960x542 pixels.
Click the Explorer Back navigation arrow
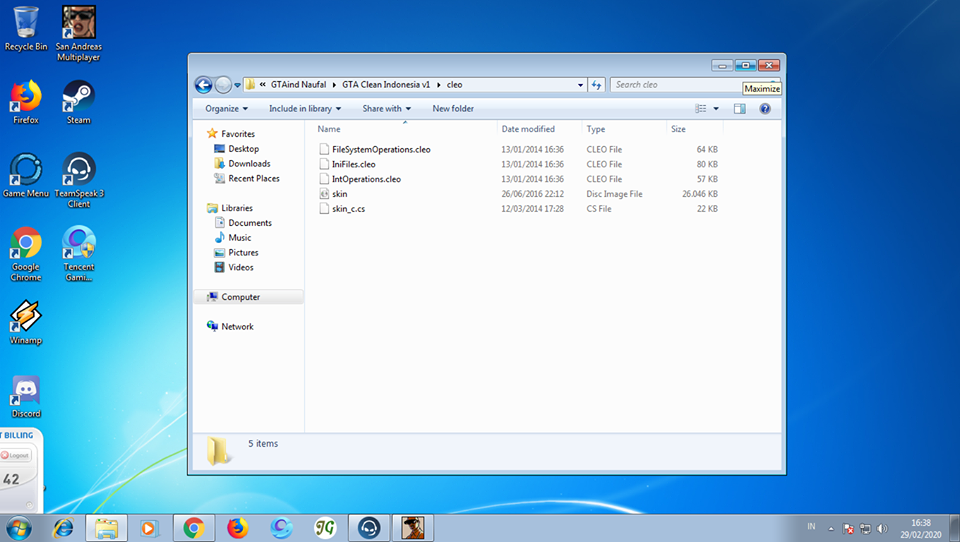coord(204,85)
